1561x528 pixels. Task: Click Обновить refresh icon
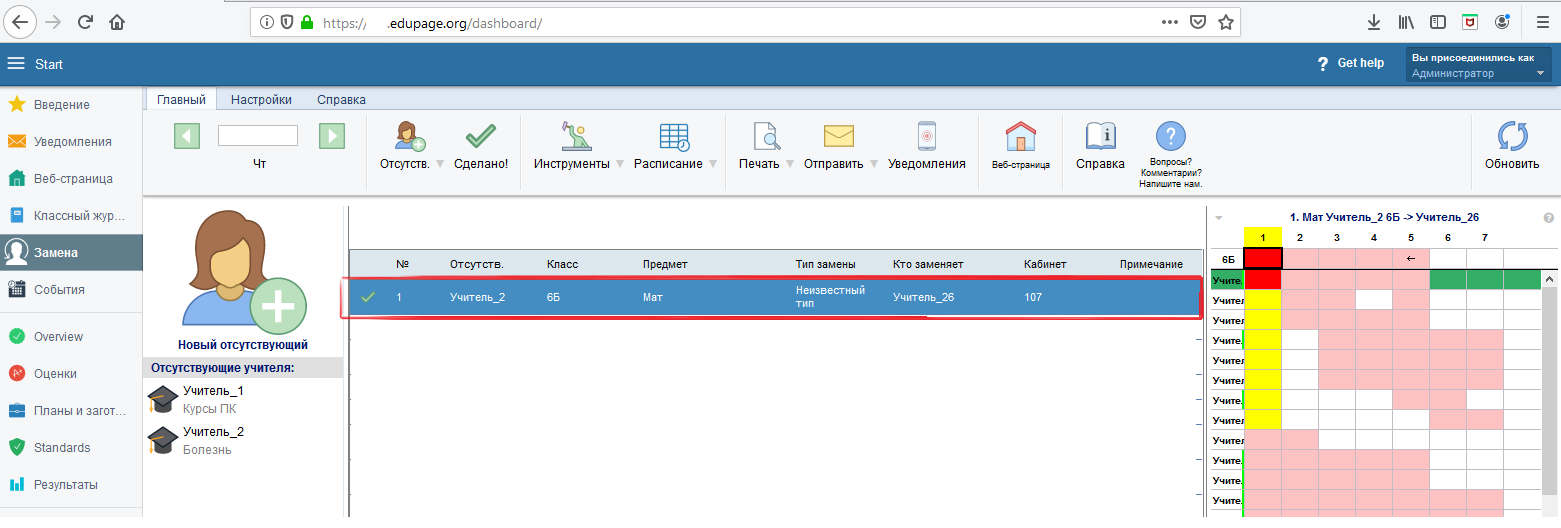[1512, 137]
